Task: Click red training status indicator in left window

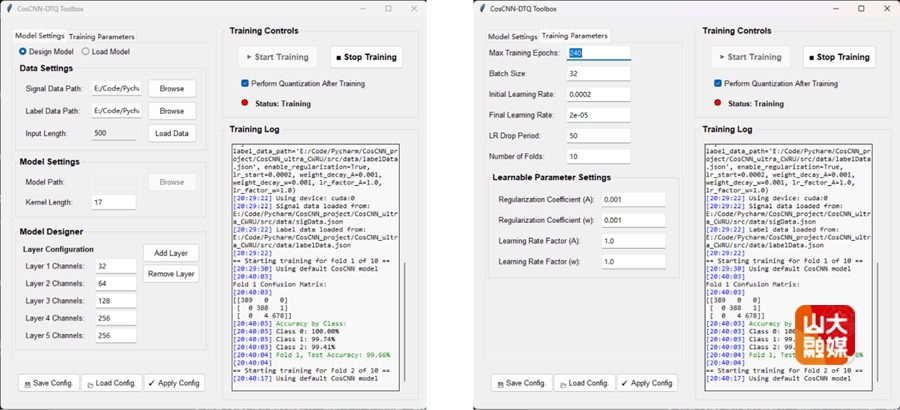Action: 245,103
